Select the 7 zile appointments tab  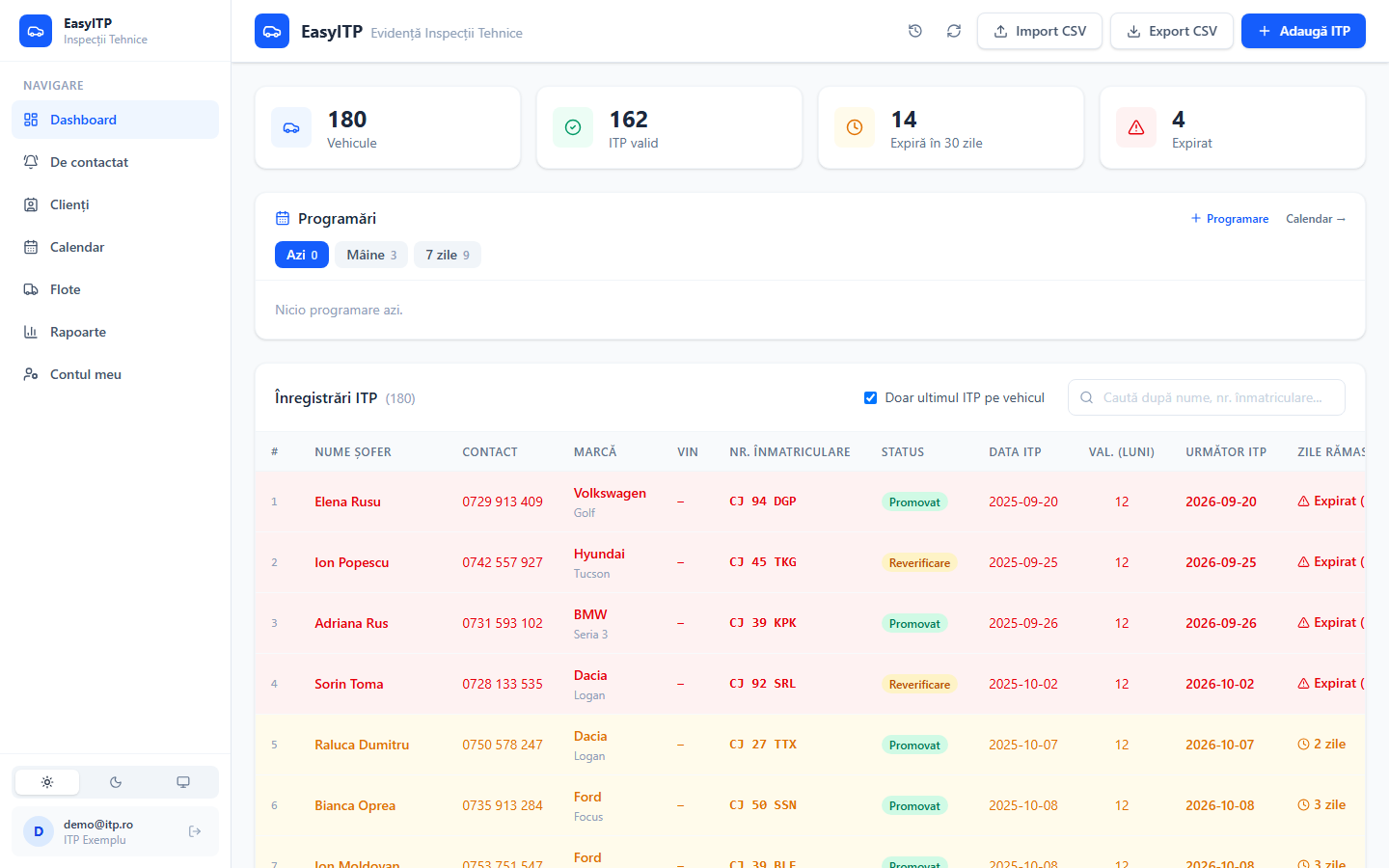pos(448,255)
